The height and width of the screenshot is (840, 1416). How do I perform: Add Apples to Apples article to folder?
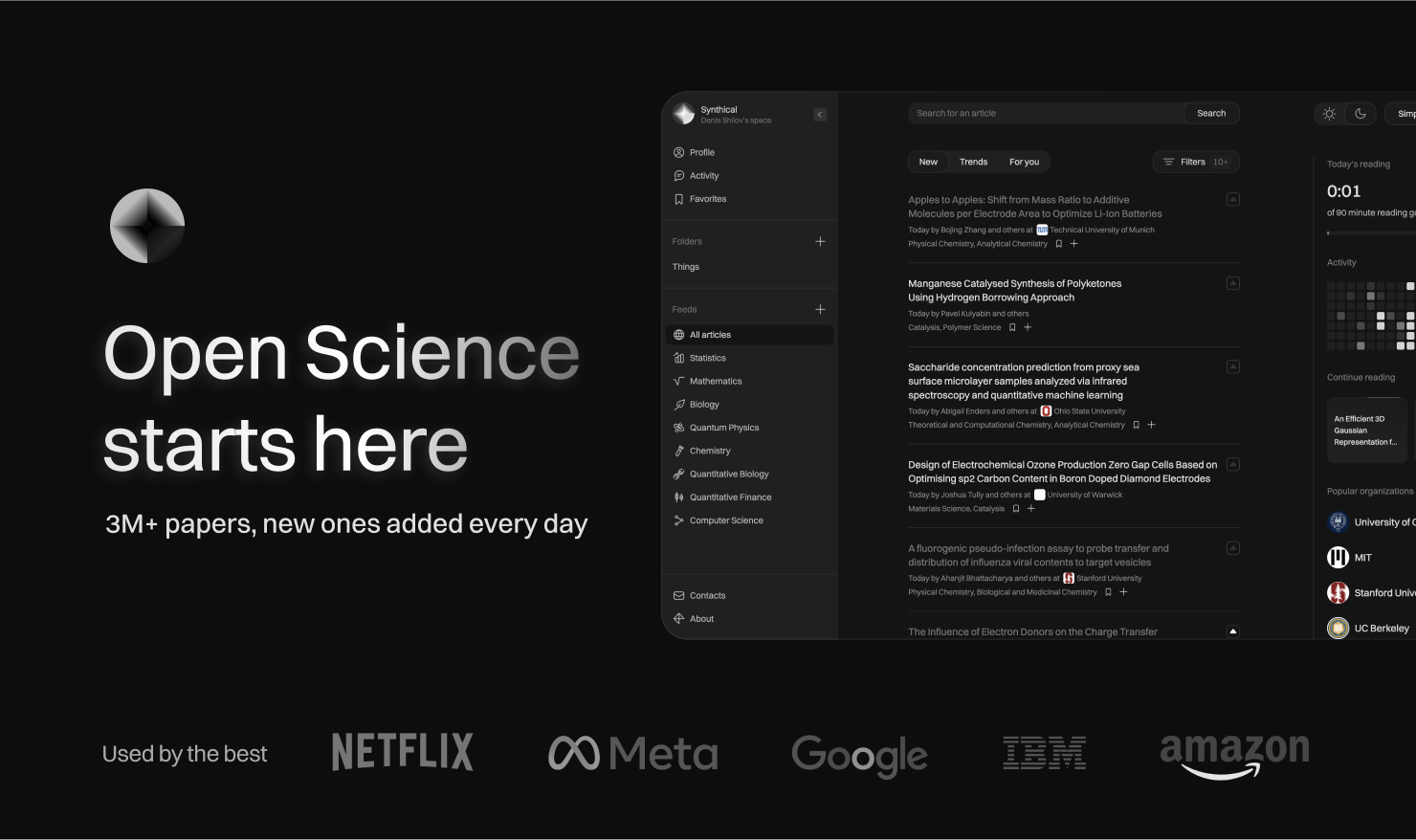(1073, 244)
